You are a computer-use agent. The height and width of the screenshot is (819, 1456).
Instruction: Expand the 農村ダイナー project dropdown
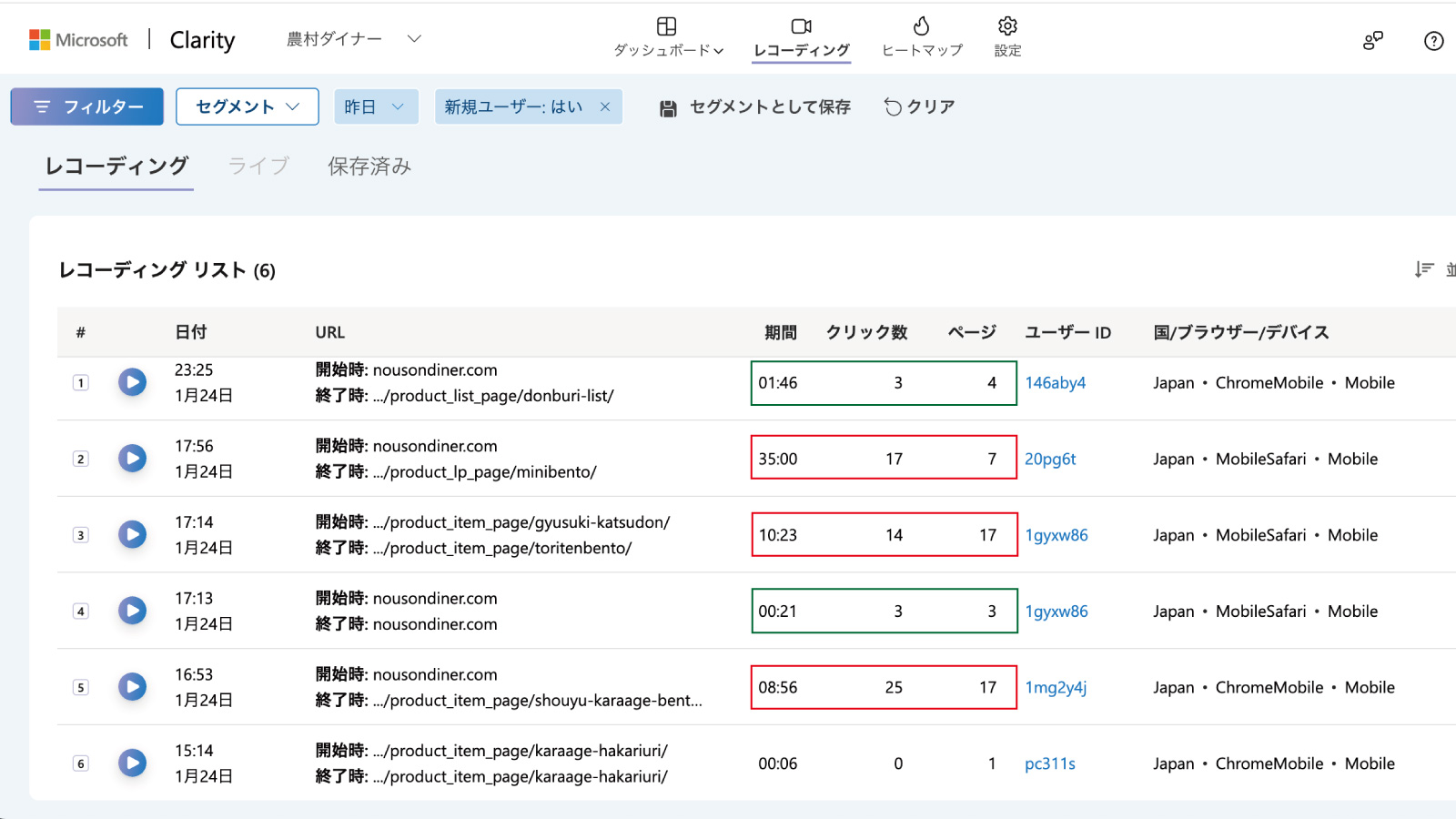(414, 39)
